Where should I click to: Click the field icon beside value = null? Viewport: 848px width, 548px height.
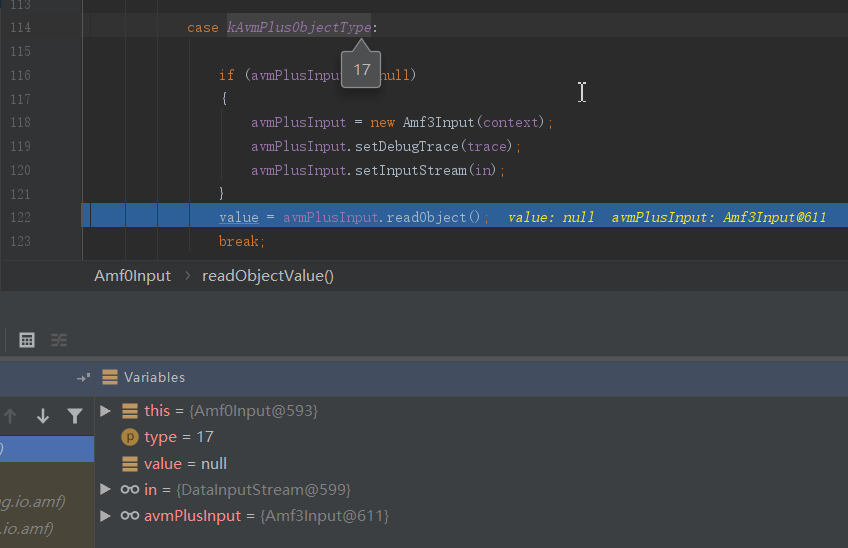coord(129,464)
